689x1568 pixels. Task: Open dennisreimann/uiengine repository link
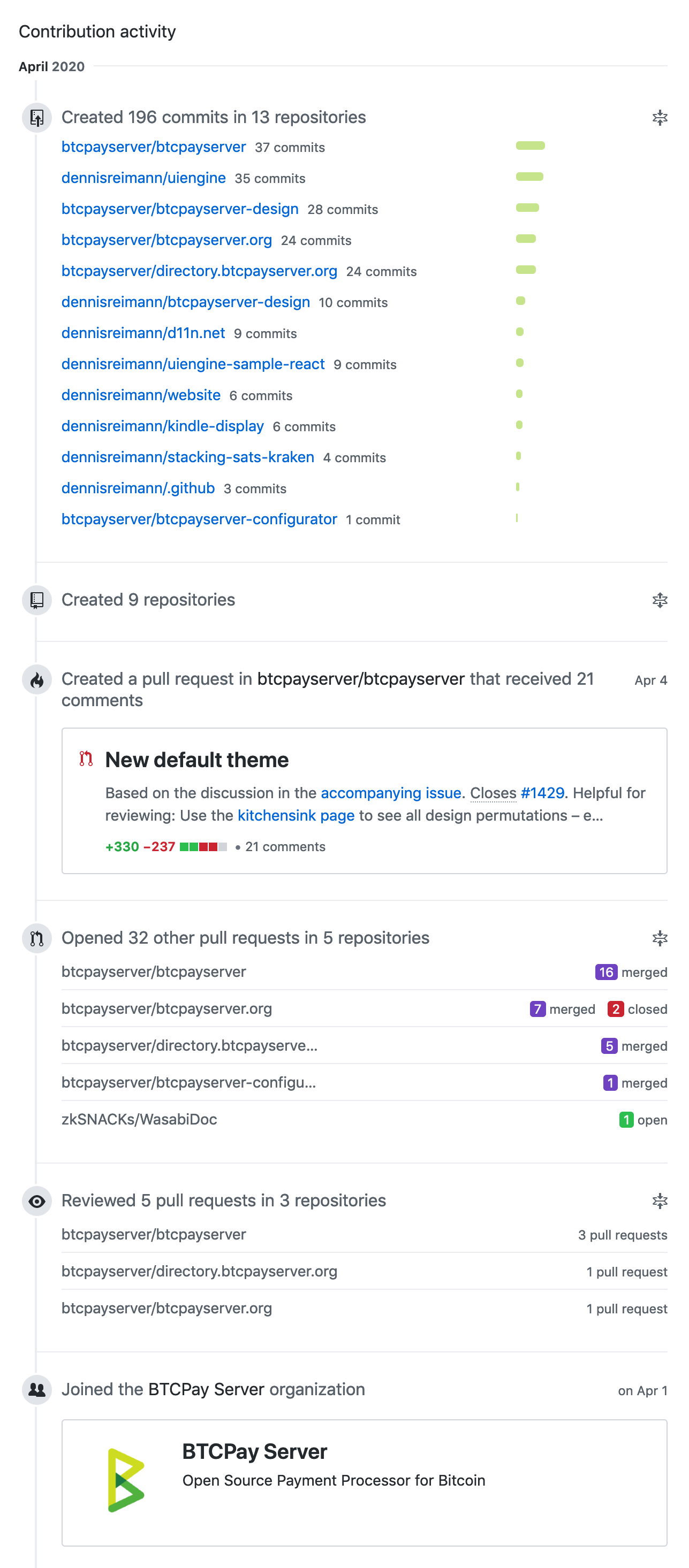[x=143, y=178]
